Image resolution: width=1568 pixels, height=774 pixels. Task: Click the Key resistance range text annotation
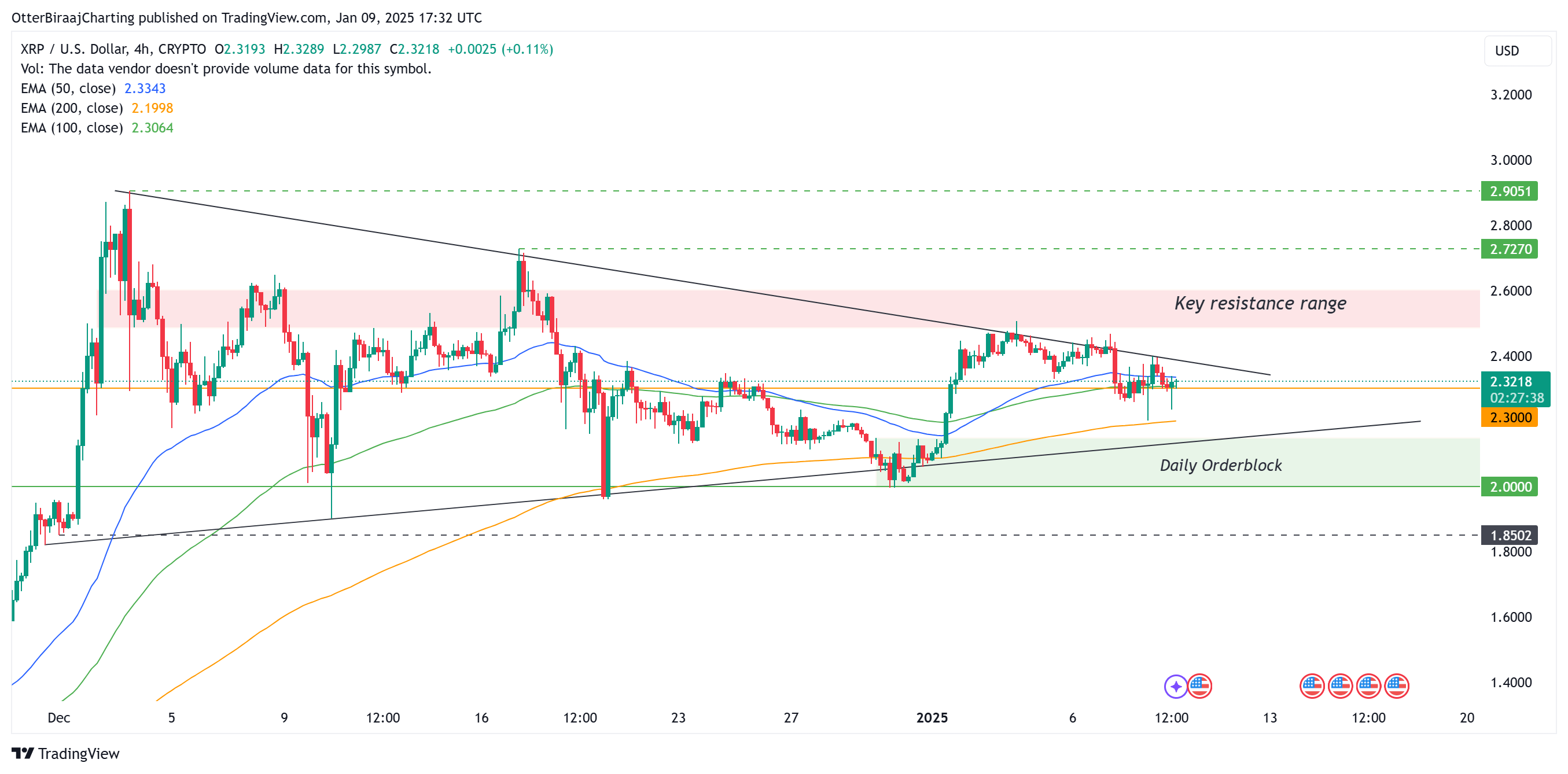pos(1260,304)
